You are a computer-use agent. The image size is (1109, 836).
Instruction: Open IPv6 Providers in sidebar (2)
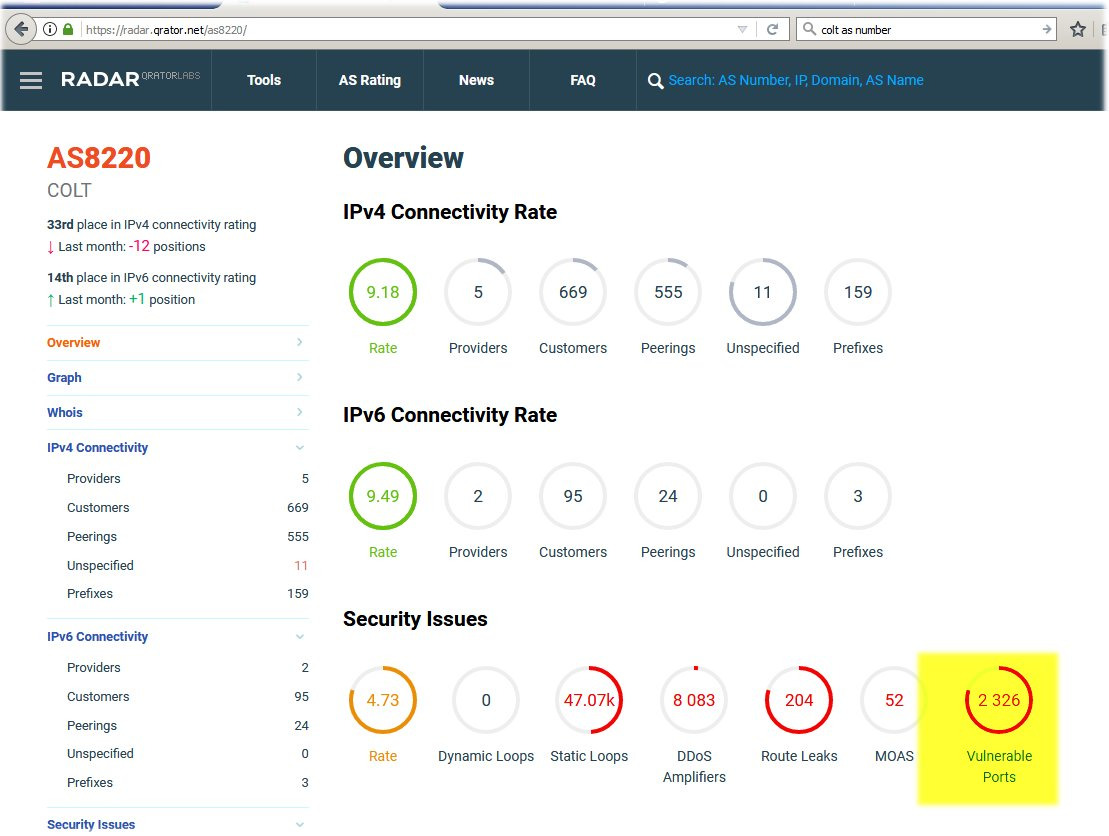click(x=187, y=668)
